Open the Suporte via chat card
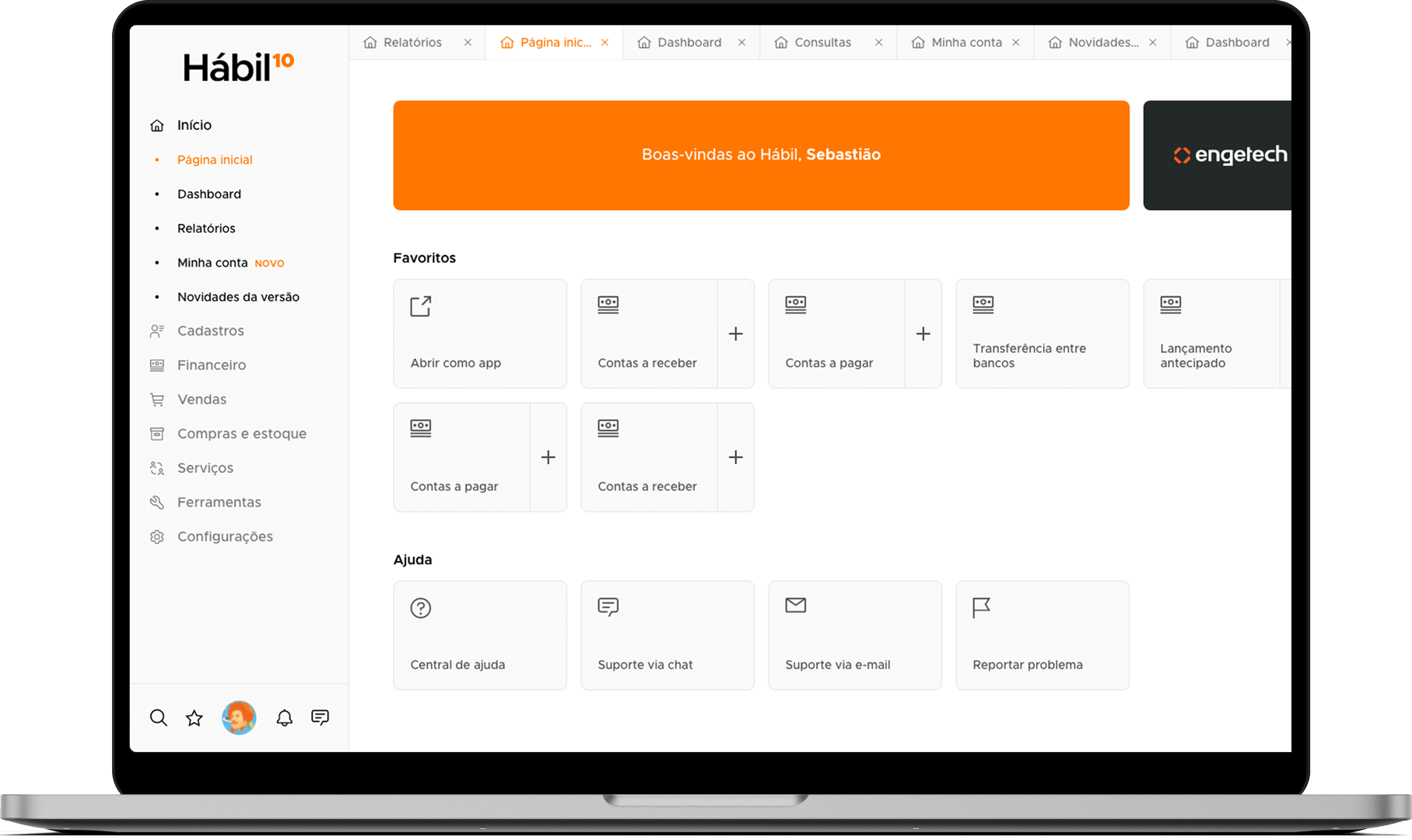 coord(667,635)
